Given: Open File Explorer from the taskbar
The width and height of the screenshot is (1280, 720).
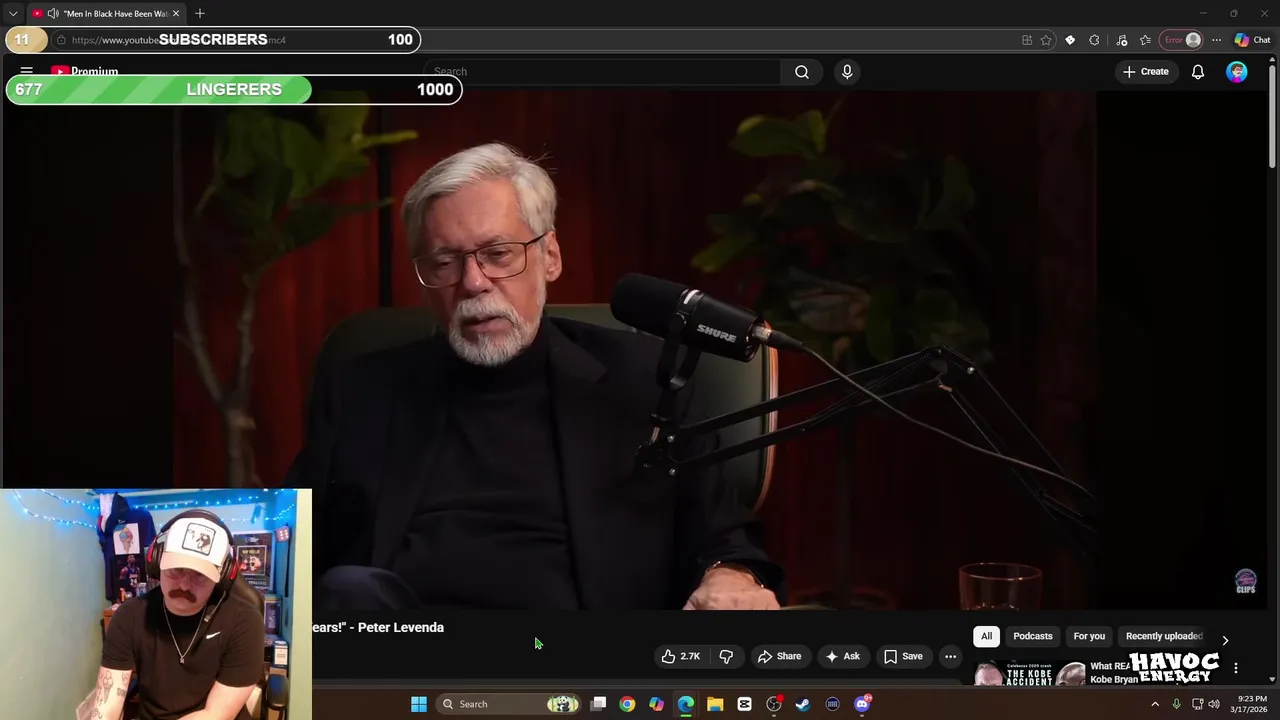Looking at the screenshot, I should click(x=715, y=704).
